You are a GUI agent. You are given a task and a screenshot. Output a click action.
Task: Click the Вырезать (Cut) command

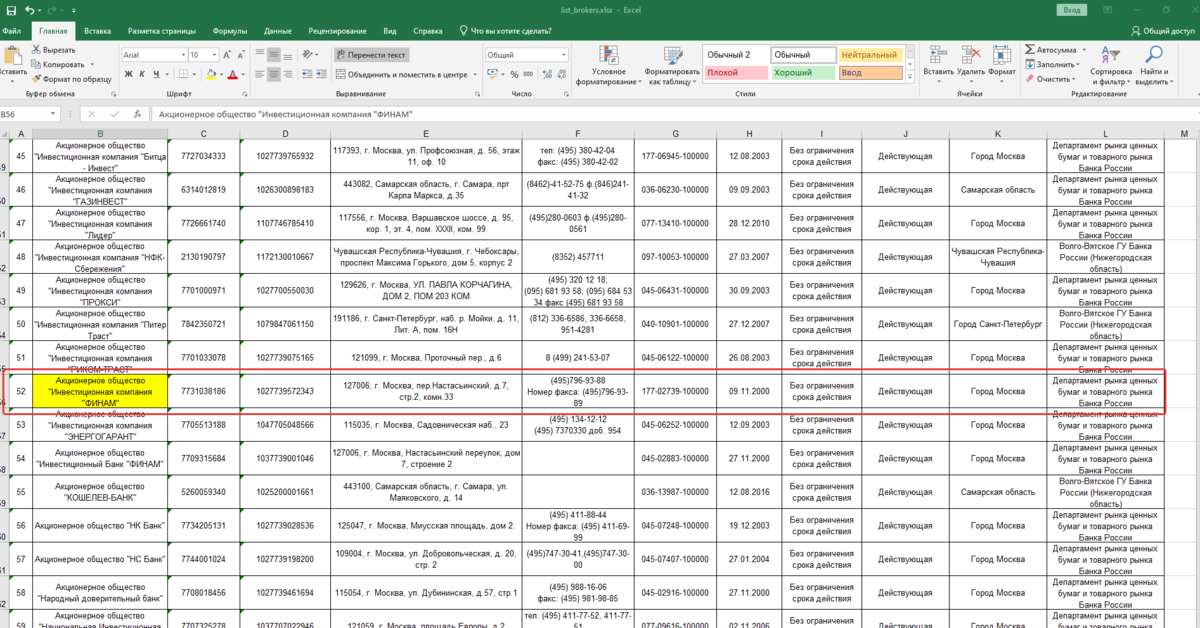click(52, 50)
